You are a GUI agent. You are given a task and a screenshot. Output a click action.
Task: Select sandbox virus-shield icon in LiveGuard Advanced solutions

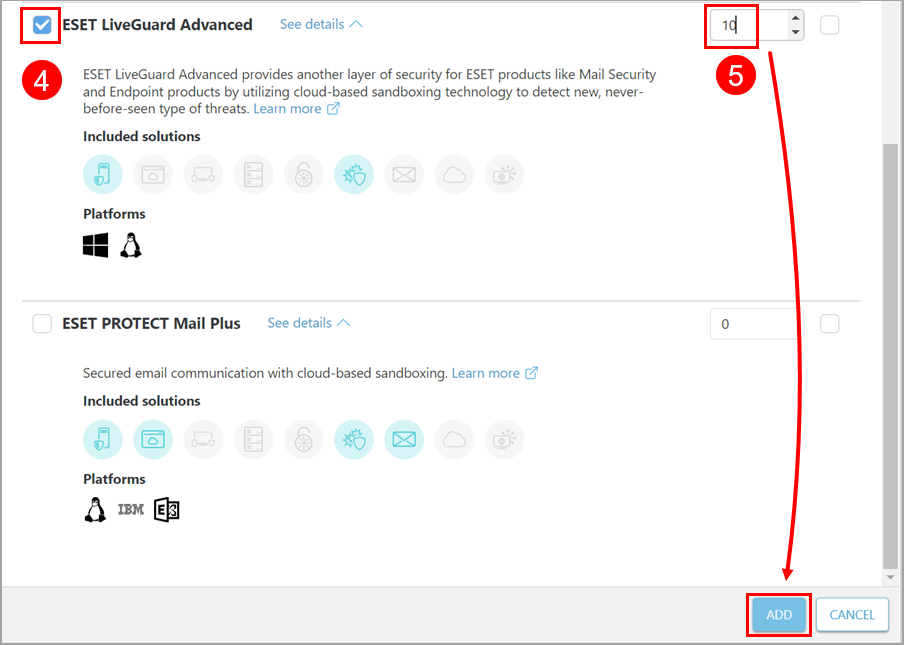pos(353,174)
